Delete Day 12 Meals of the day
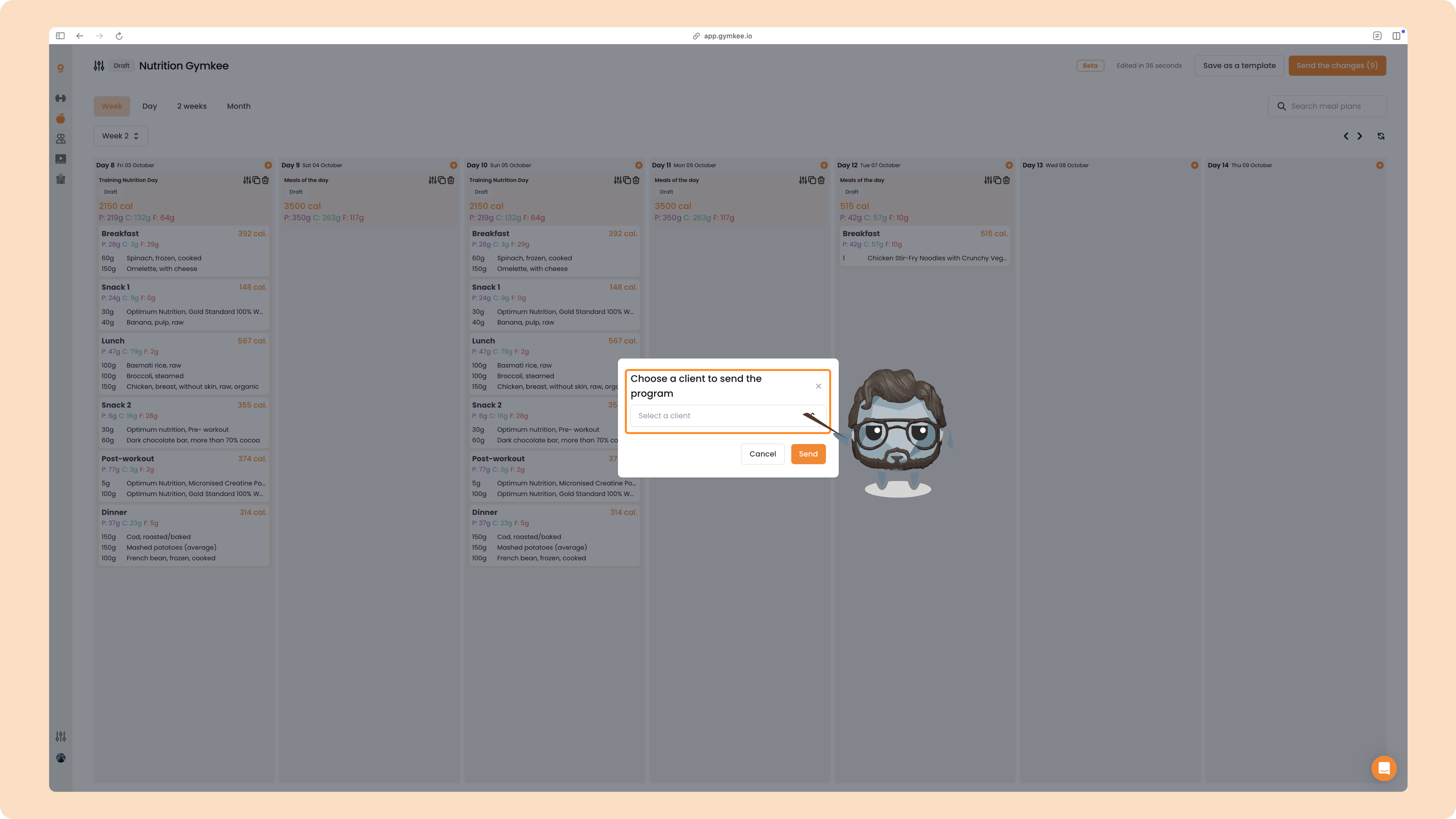The height and width of the screenshot is (819, 1456). pyautogui.click(x=1007, y=180)
